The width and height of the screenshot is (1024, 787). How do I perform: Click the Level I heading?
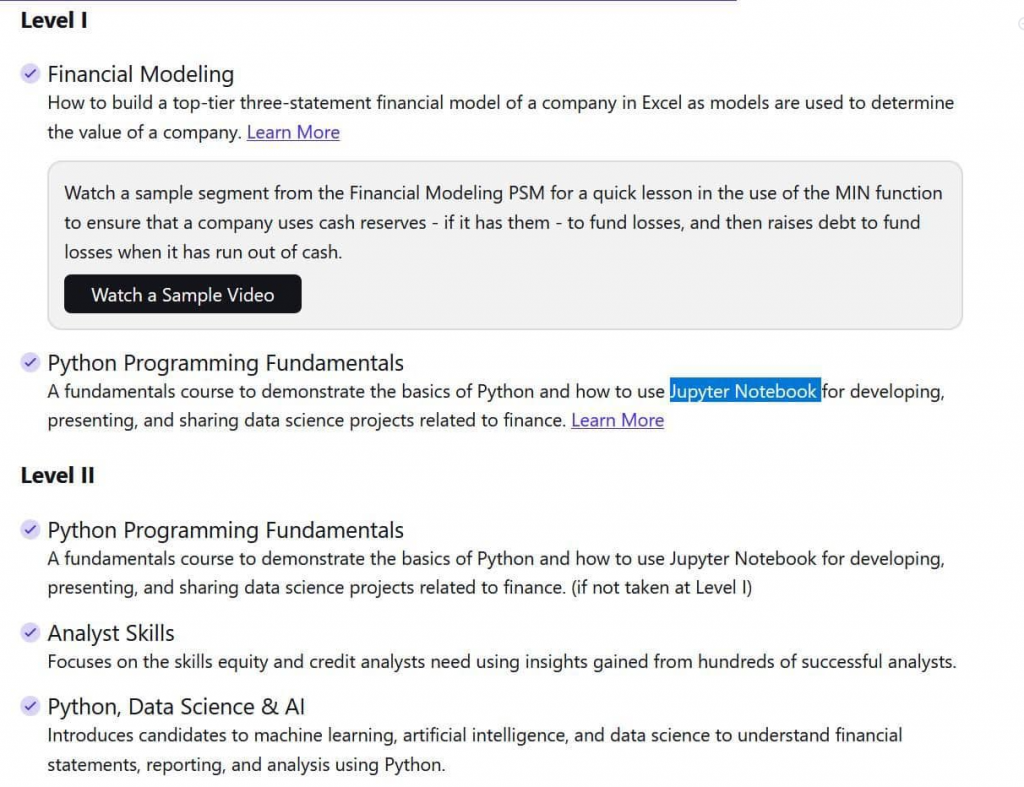(x=54, y=20)
